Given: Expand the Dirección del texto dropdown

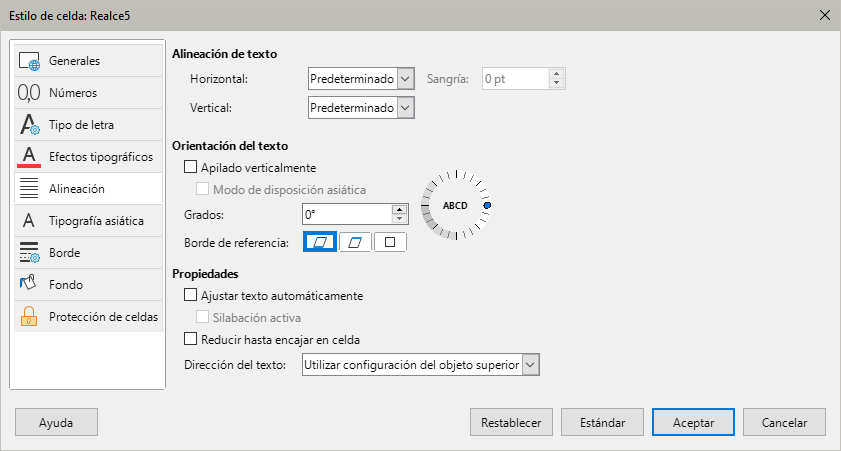Looking at the screenshot, I should click(x=420, y=365).
